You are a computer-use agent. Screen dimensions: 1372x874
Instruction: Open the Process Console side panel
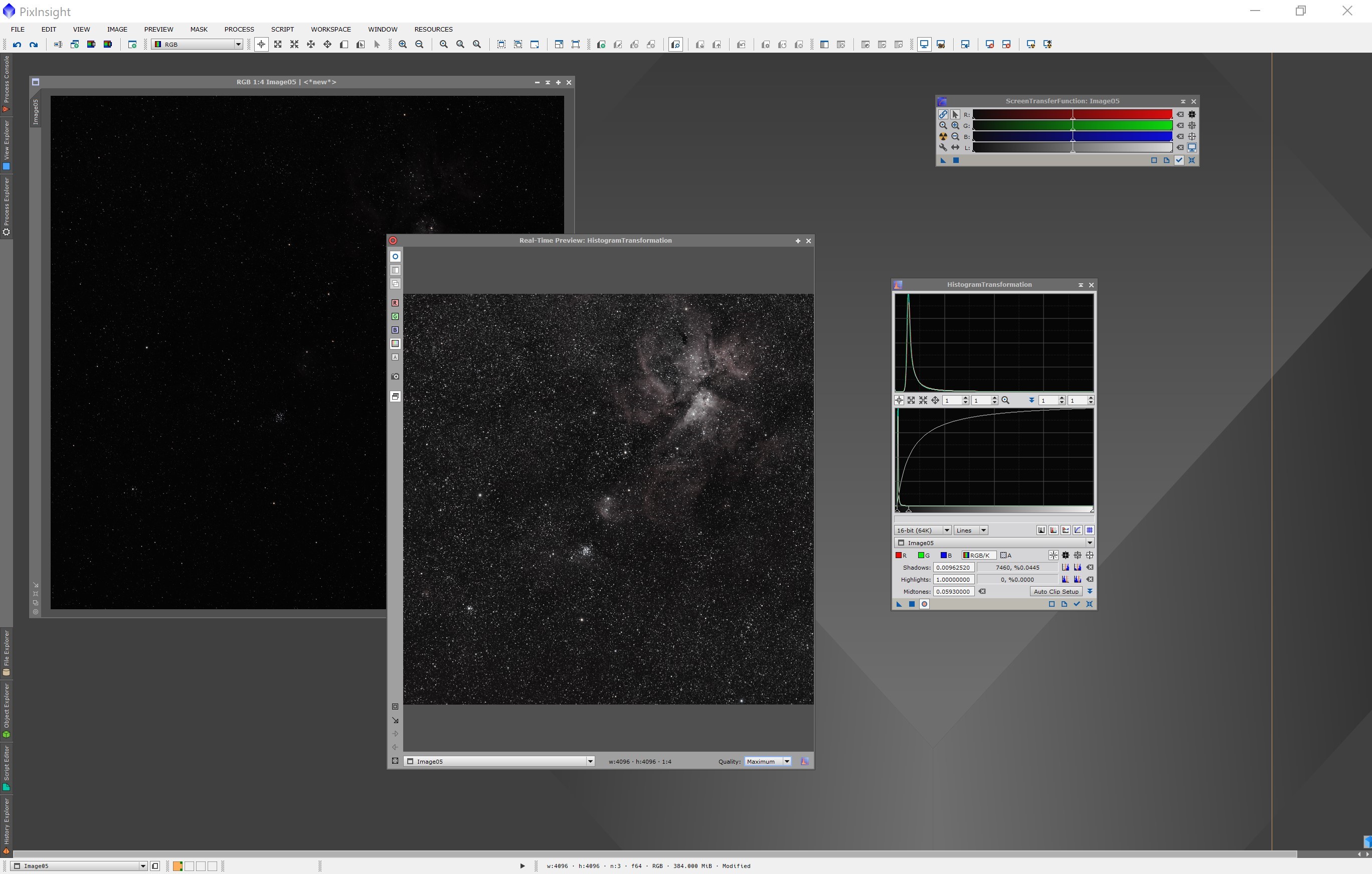click(x=6, y=84)
